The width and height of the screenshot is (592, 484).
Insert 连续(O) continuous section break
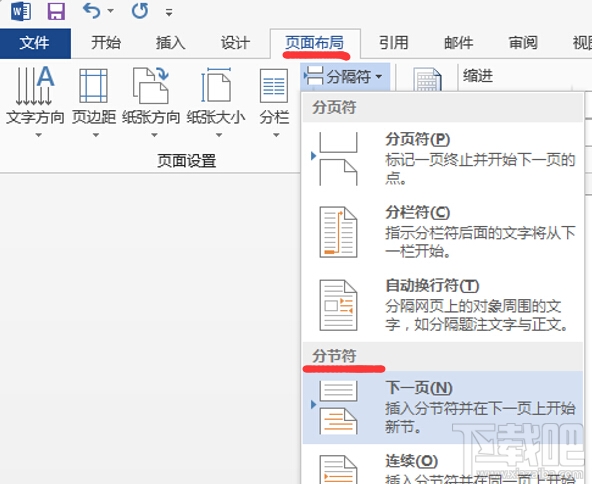click(443, 465)
